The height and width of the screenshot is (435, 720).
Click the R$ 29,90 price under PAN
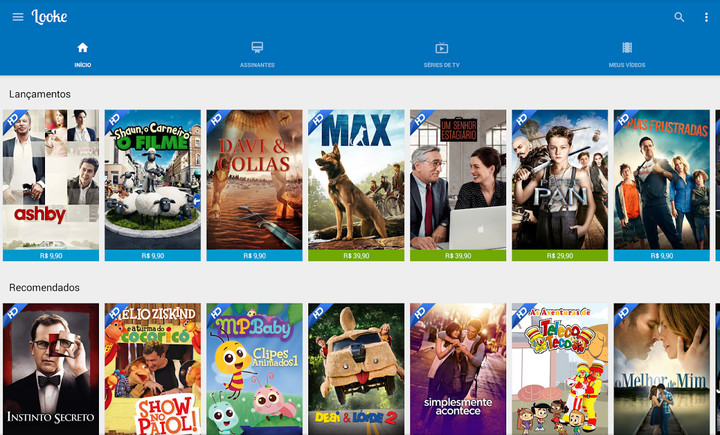559,255
